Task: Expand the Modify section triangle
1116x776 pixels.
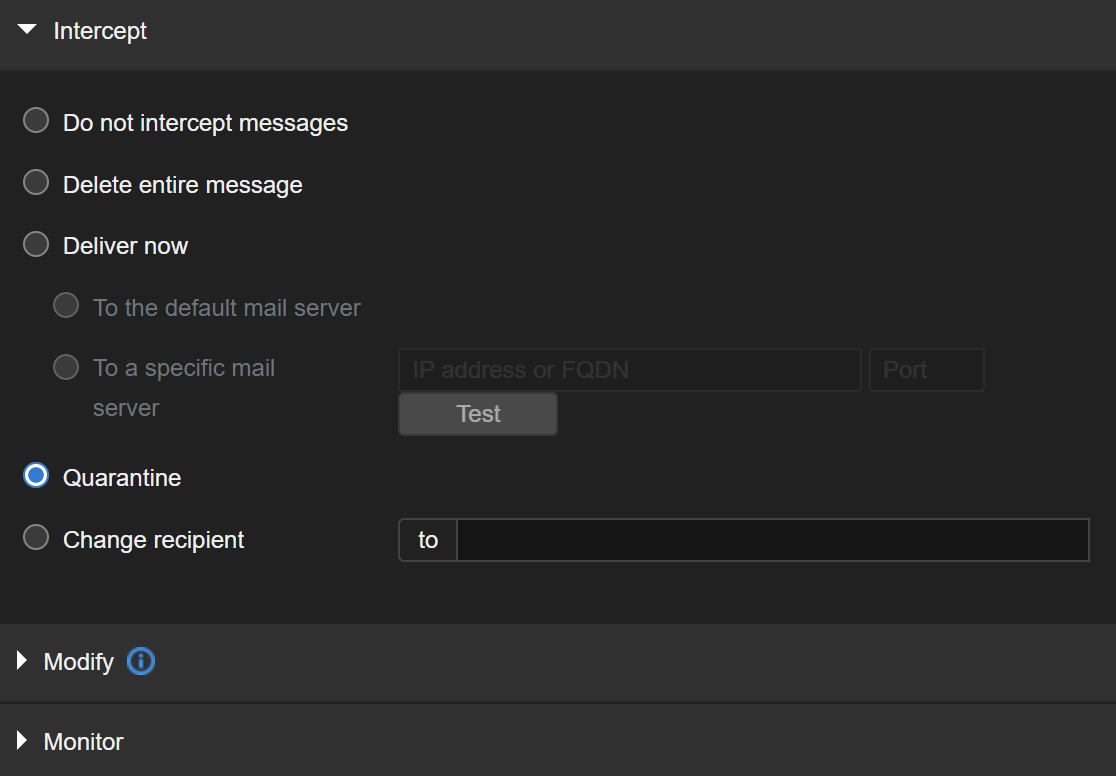Action: (x=22, y=661)
